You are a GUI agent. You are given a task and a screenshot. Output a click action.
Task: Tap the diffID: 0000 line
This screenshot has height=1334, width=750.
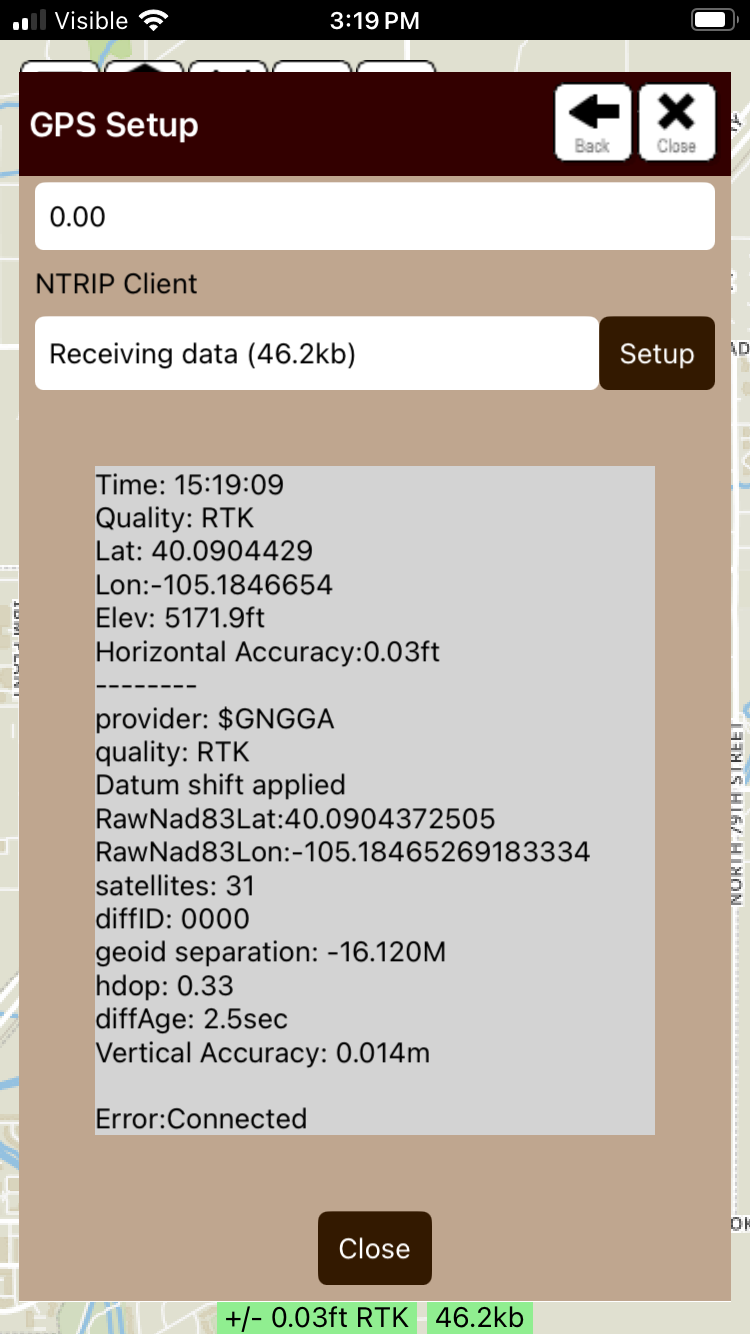[x=173, y=919]
